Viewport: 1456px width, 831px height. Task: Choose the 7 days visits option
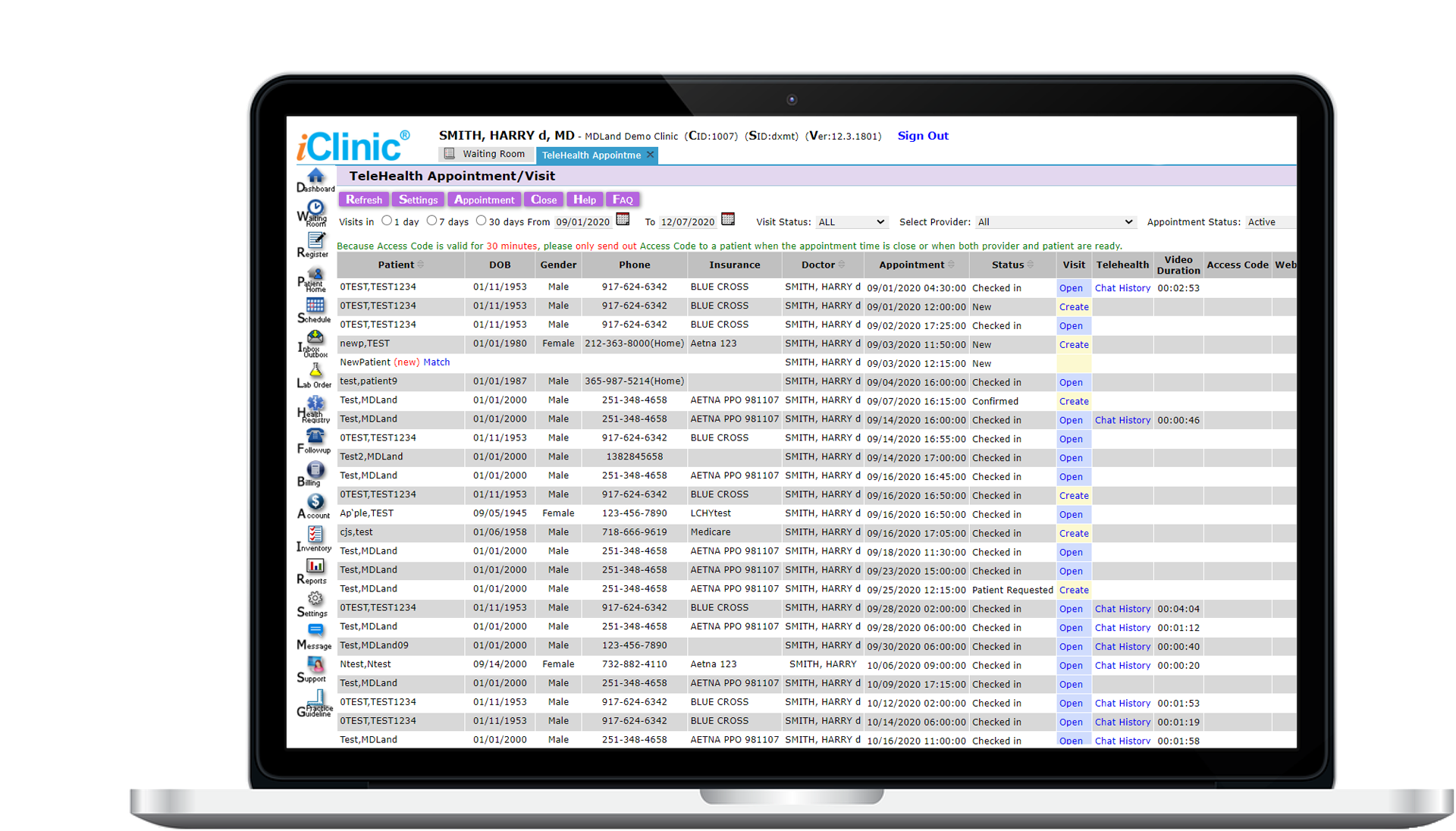(431, 221)
